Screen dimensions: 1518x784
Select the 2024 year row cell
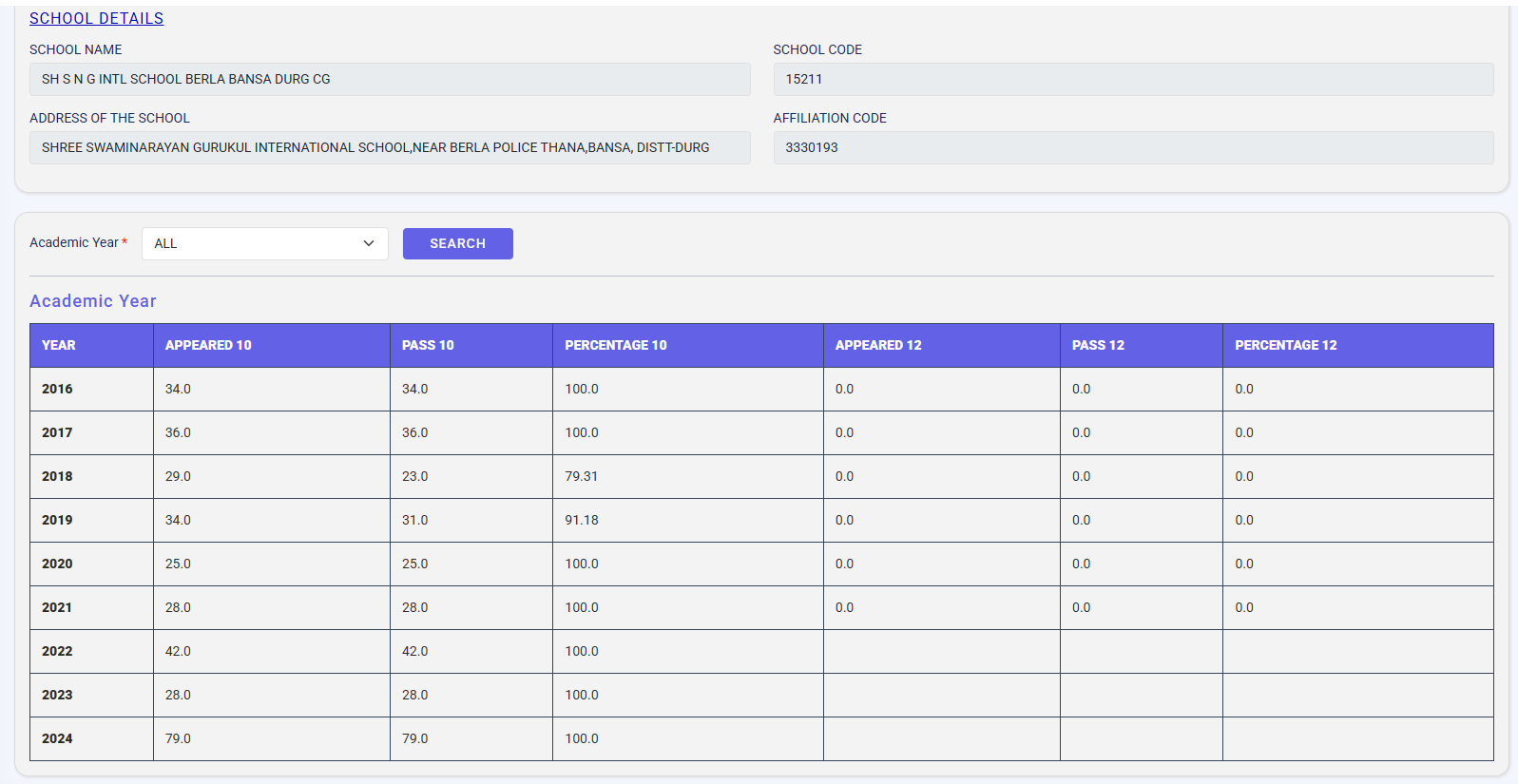click(x=57, y=738)
